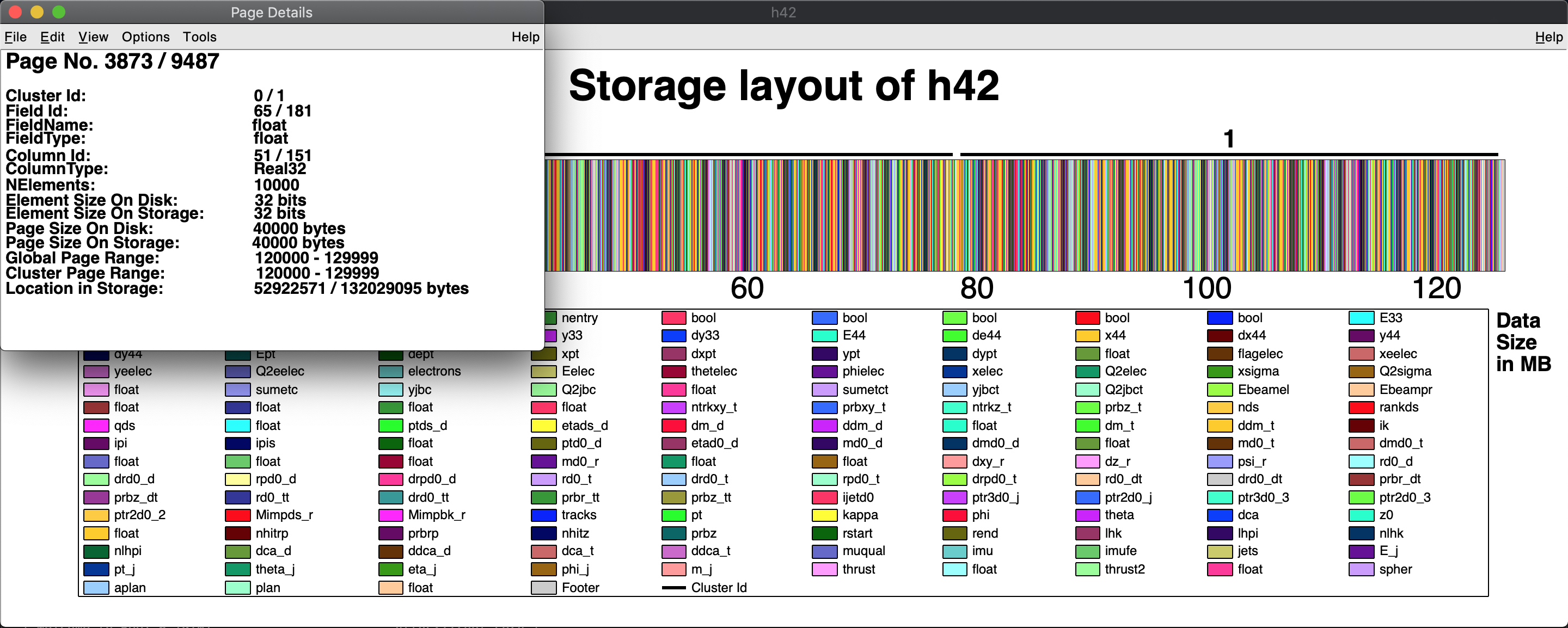
Task: Click the aplan light blue legend swatch
Action: pos(96,588)
